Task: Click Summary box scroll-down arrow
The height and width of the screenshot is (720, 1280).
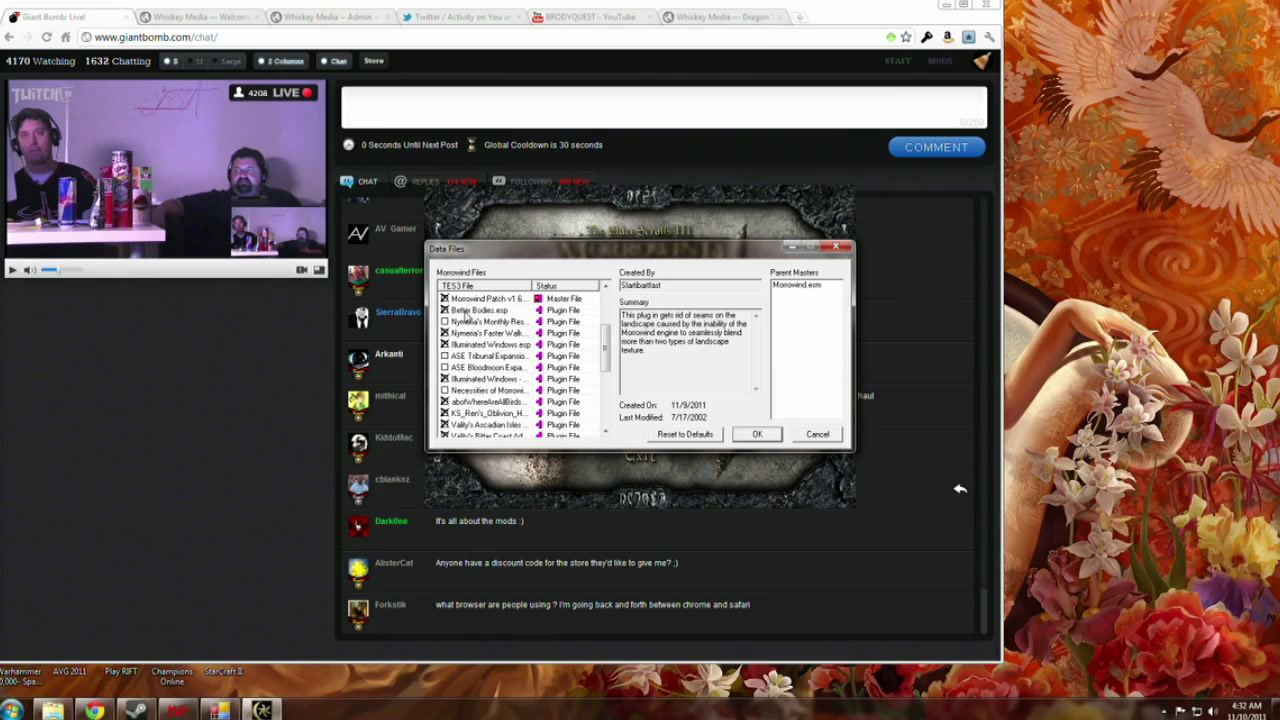Action: coord(756,388)
